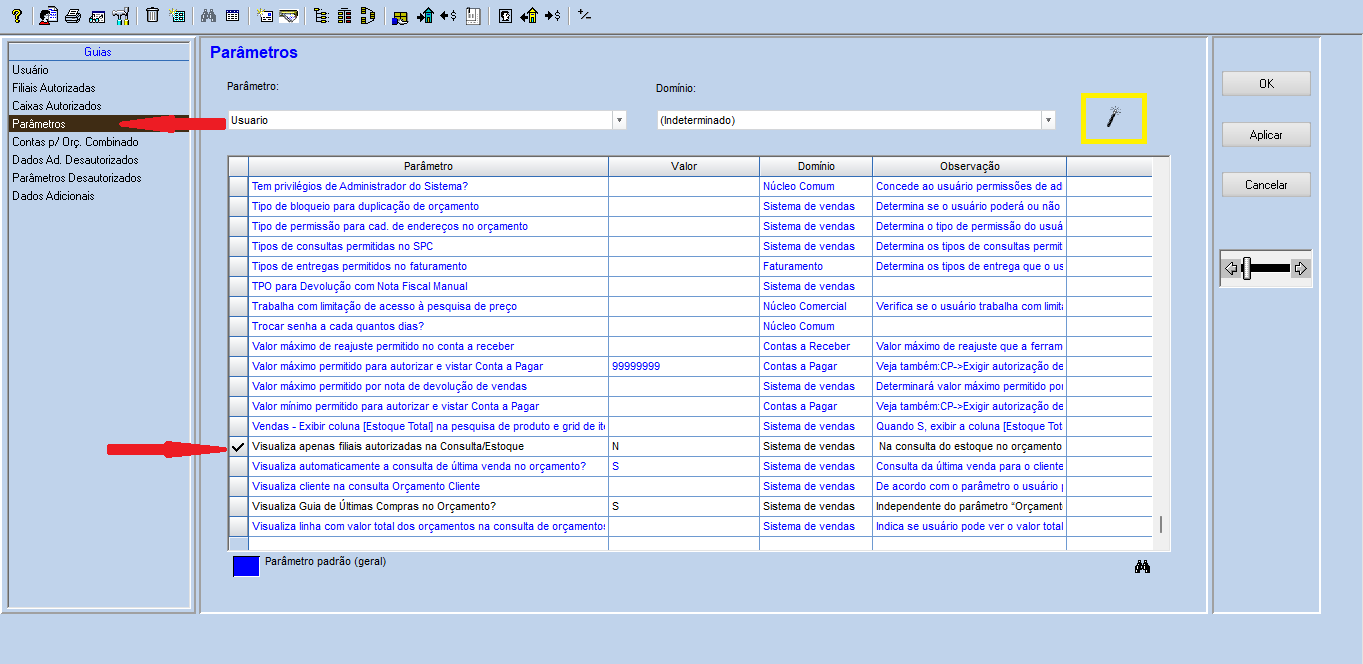
Task: Click the hammer tools icon in the toolbar
Action: click(121, 15)
